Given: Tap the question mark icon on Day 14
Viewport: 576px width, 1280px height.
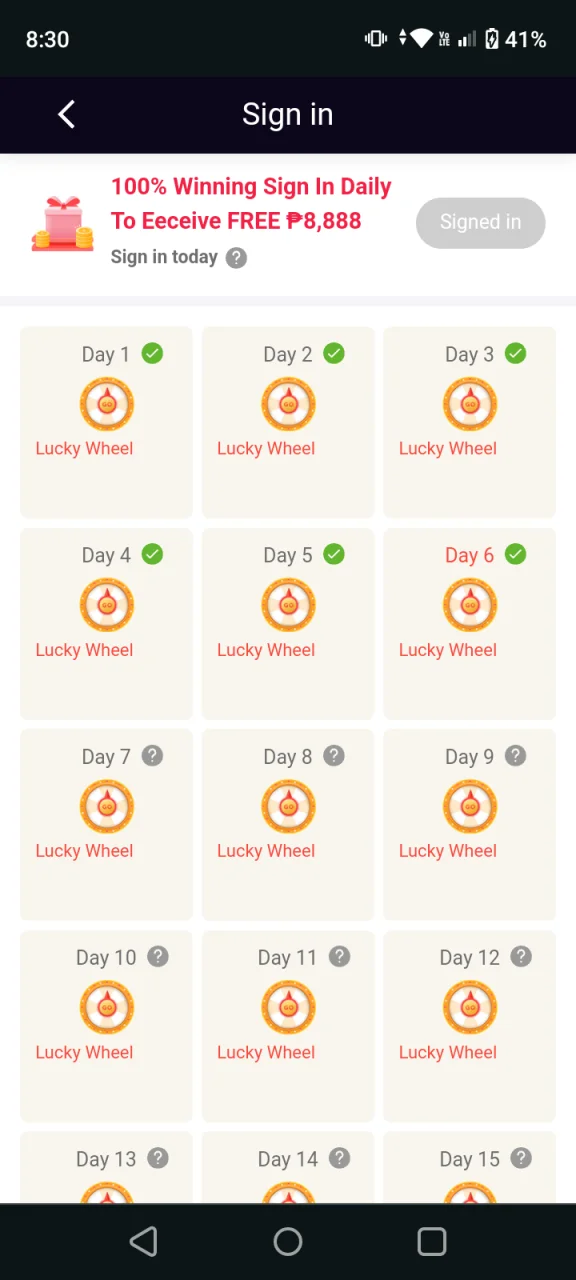Looking at the screenshot, I should pyautogui.click(x=340, y=1158).
